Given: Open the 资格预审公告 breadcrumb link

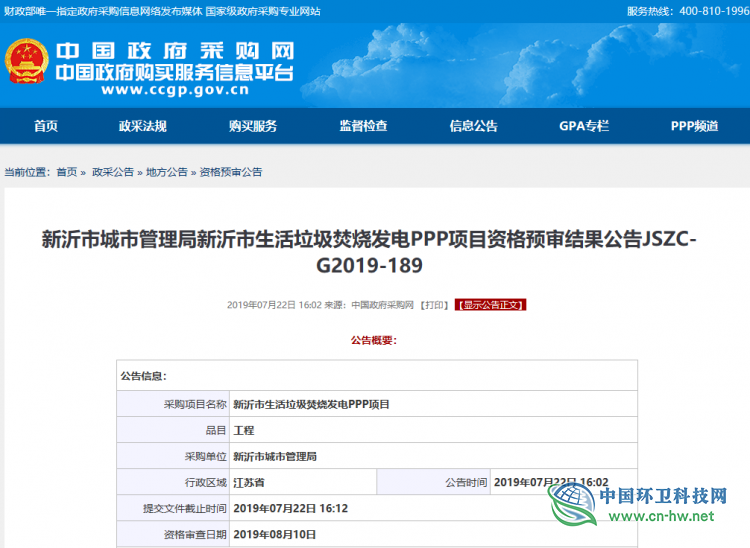Looking at the screenshot, I should point(231,172).
